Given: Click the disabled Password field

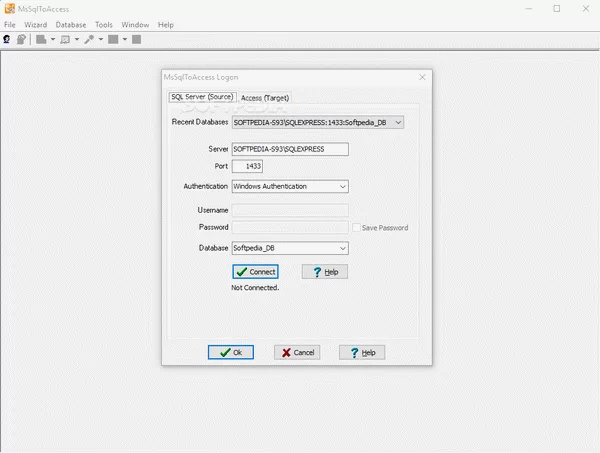Looking at the screenshot, I should tap(290, 227).
